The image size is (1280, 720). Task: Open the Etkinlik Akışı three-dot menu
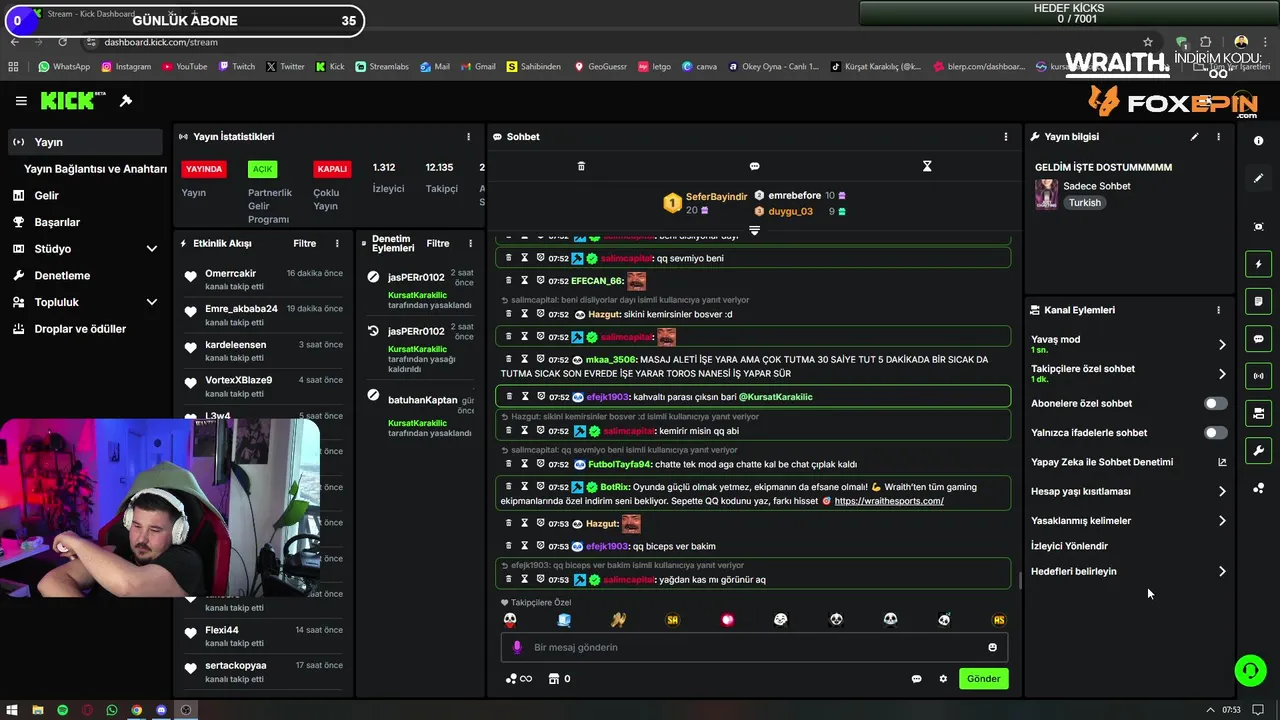(337, 243)
